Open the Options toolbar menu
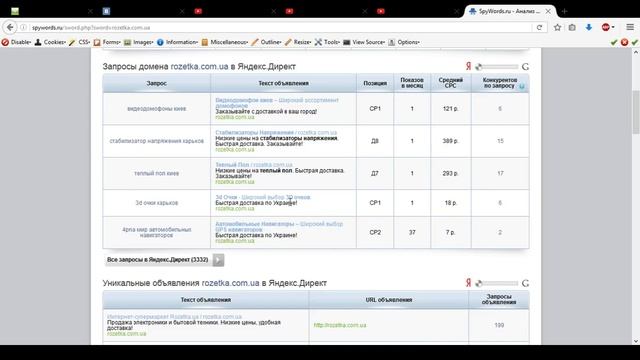Viewport: 640px width, 360px height. click(404, 42)
